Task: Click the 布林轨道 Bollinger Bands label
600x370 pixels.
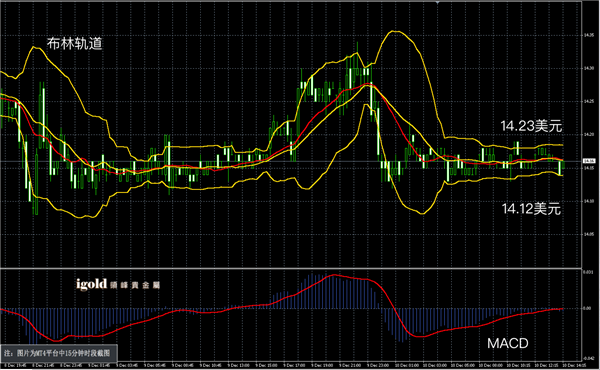Action: tap(75, 44)
